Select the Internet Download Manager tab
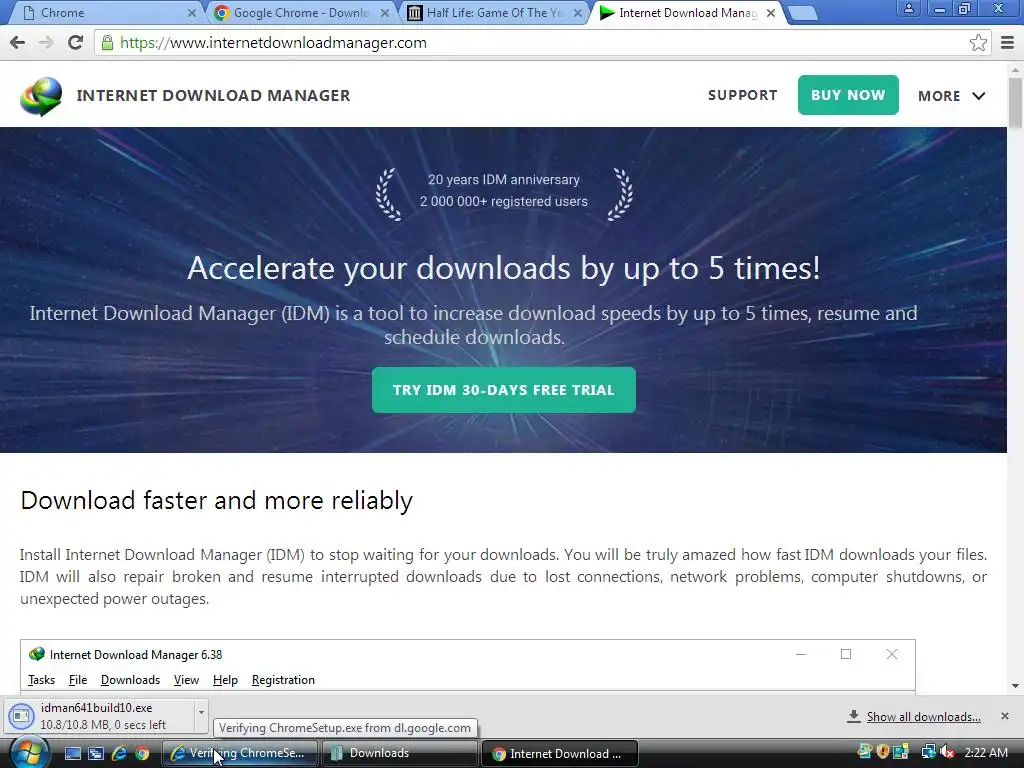Image resolution: width=1024 pixels, height=768 pixels. pos(688,13)
